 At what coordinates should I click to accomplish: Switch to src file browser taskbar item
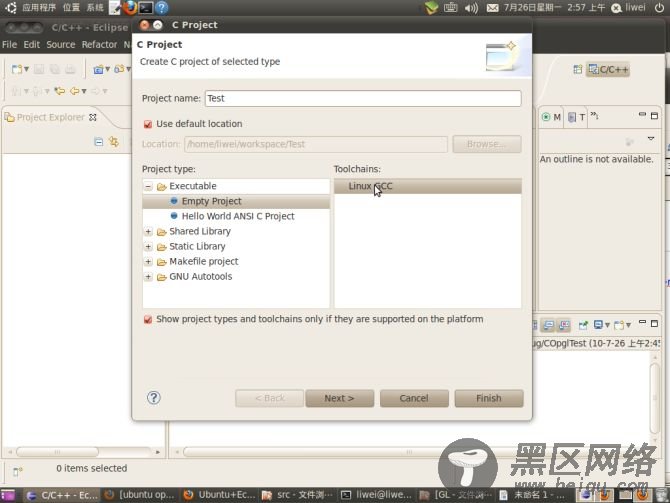(297, 495)
